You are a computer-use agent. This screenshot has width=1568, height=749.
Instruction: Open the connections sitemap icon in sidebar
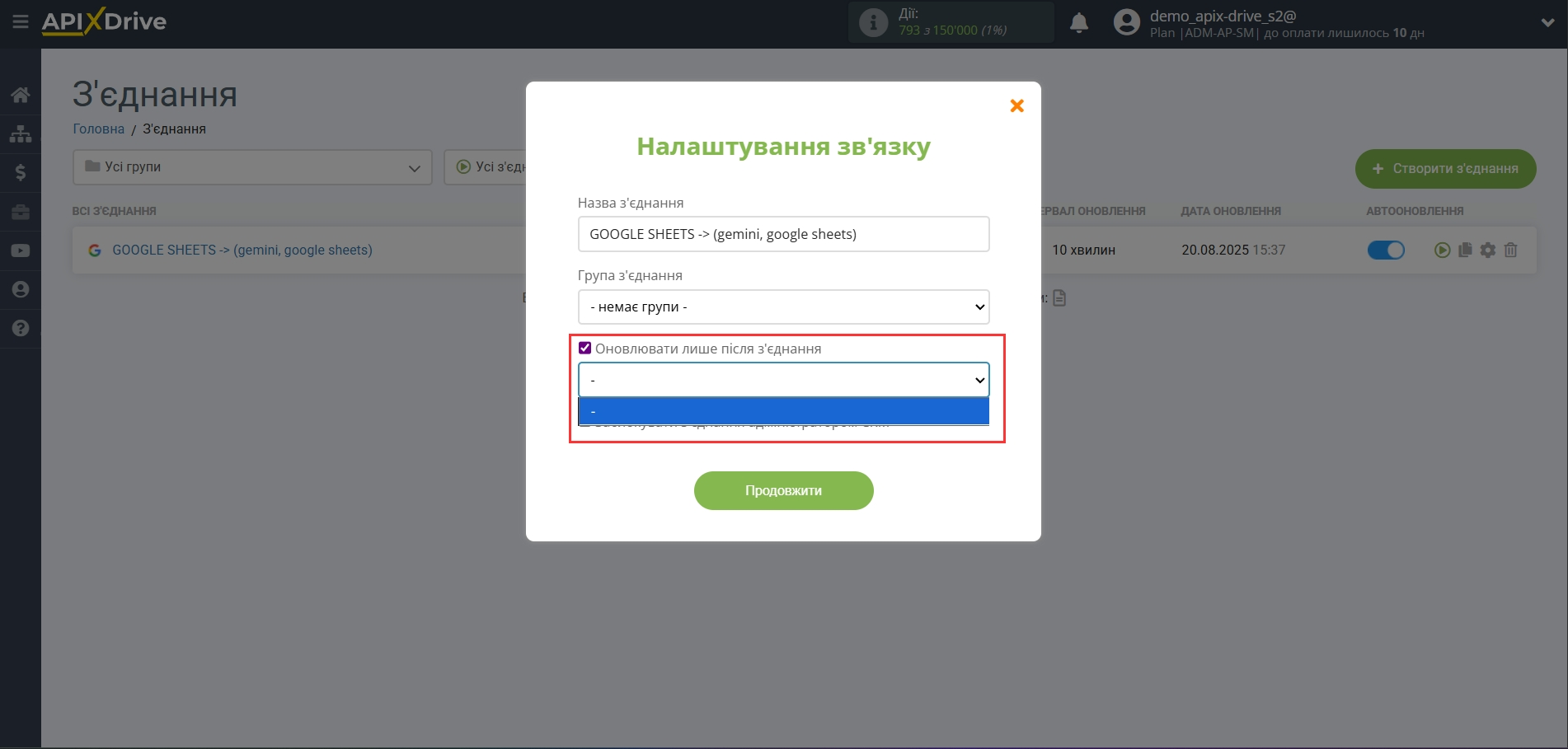(21, 133)
